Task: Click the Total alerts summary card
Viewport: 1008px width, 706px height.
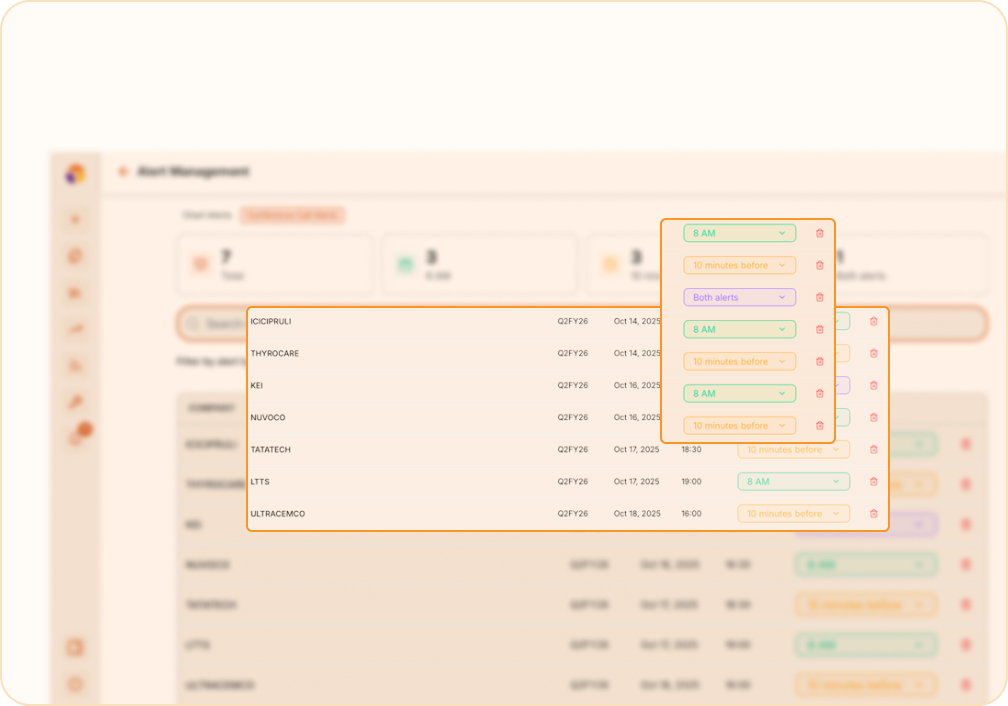Action: click(x=275, y=265)
